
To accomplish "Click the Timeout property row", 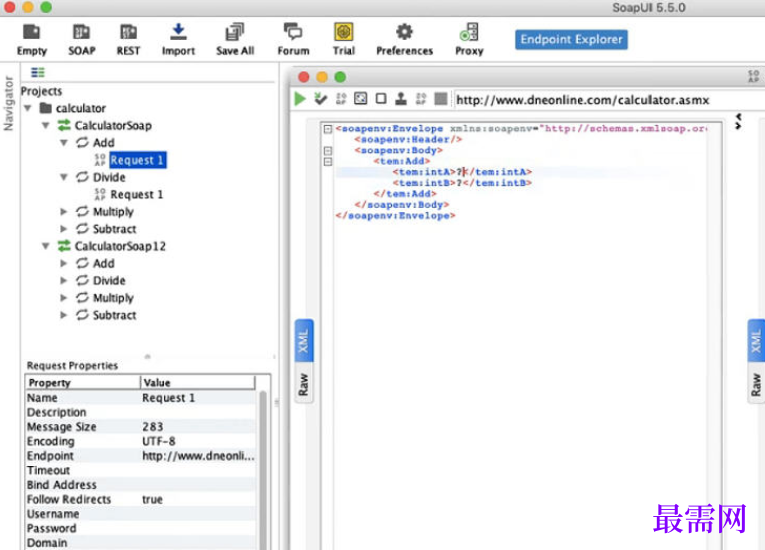I will 141,470.
